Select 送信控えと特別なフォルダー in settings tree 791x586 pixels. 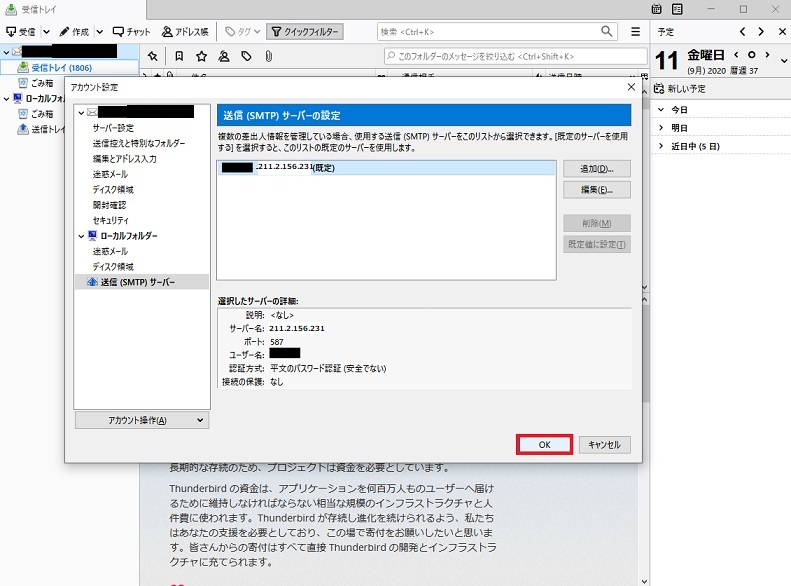pos(139,143)
